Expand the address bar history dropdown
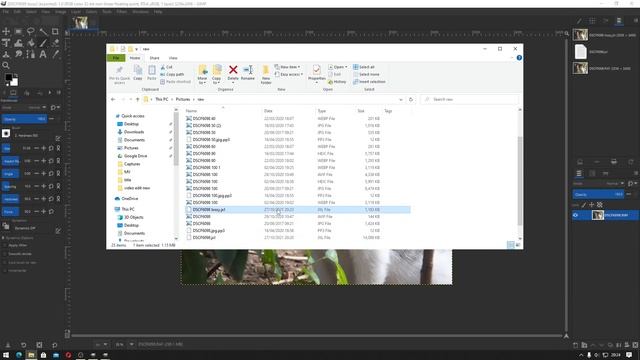 click(x=401, y=100)
